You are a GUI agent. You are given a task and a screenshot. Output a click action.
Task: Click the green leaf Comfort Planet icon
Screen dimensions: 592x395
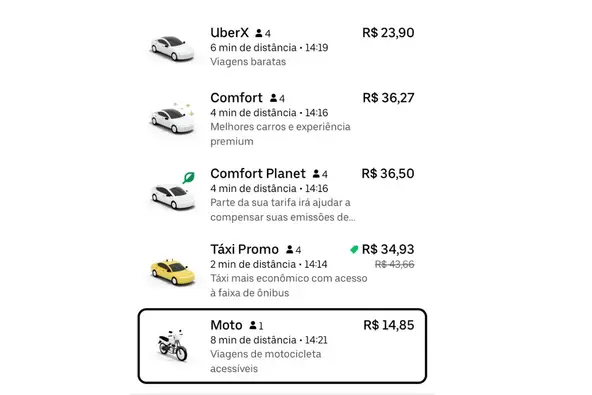(x=188, y=177)
